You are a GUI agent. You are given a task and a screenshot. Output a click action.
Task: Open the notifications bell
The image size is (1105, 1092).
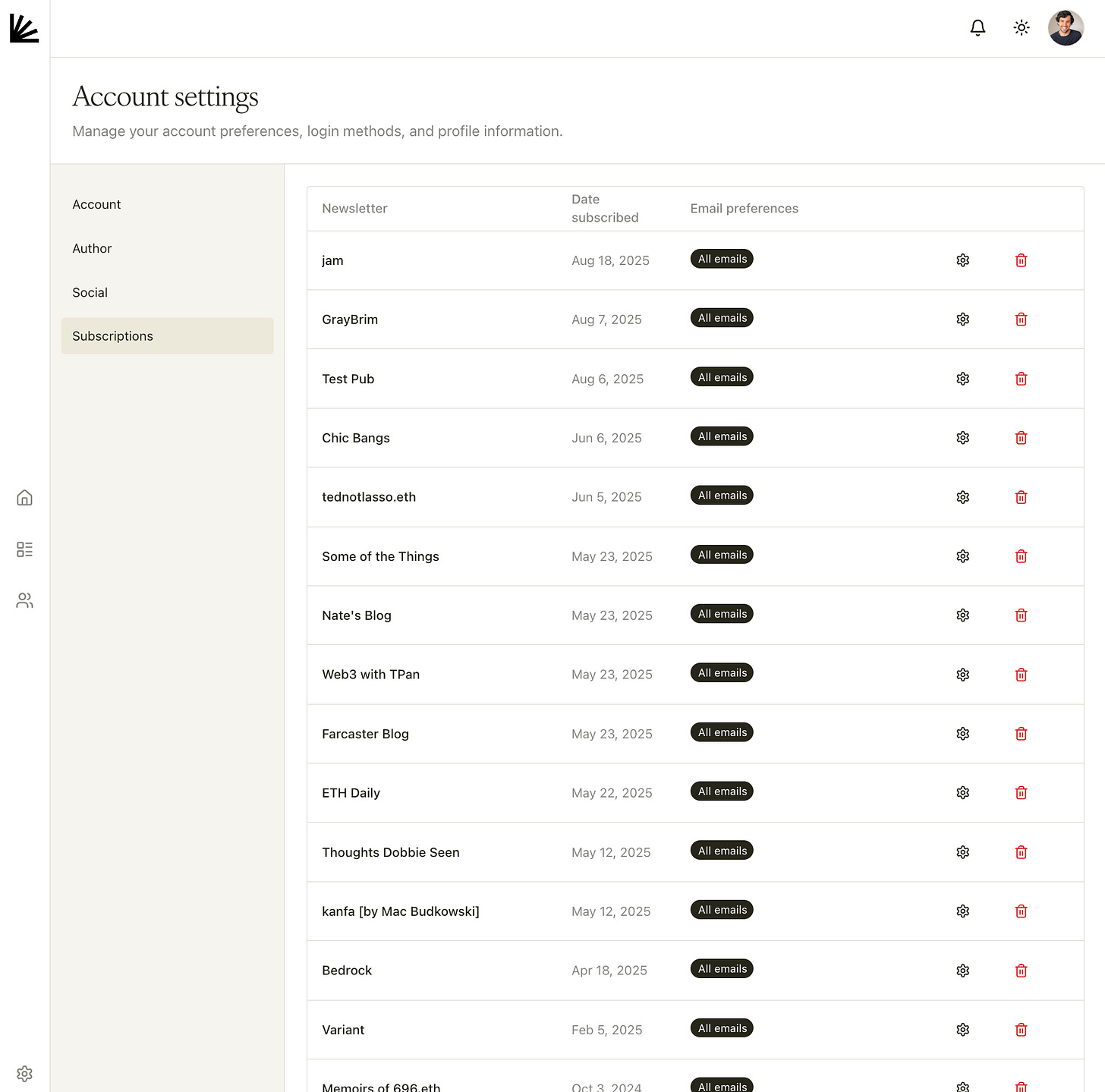tap(977, 27)
